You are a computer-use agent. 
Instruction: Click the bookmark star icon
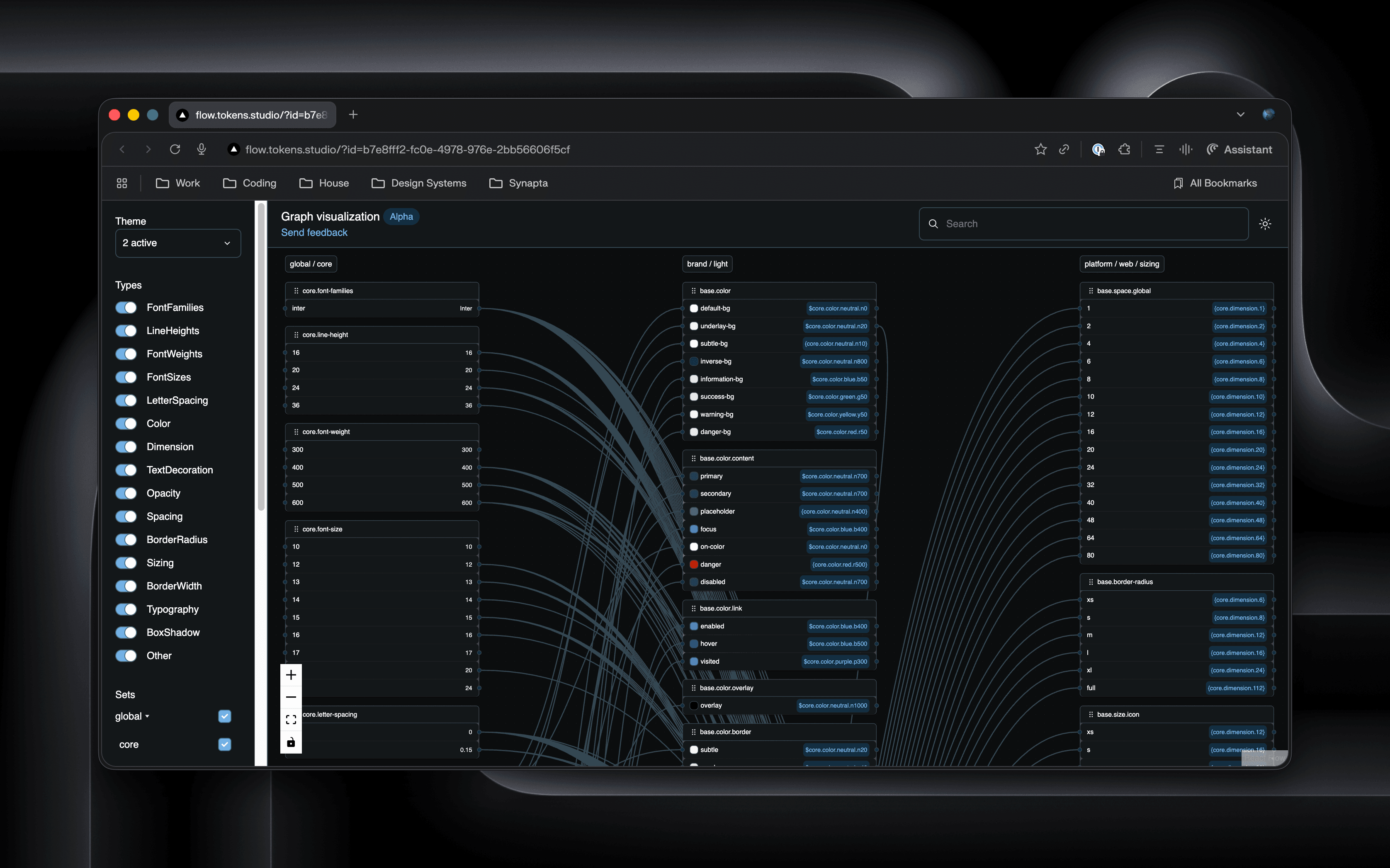tap(1040, 149)
